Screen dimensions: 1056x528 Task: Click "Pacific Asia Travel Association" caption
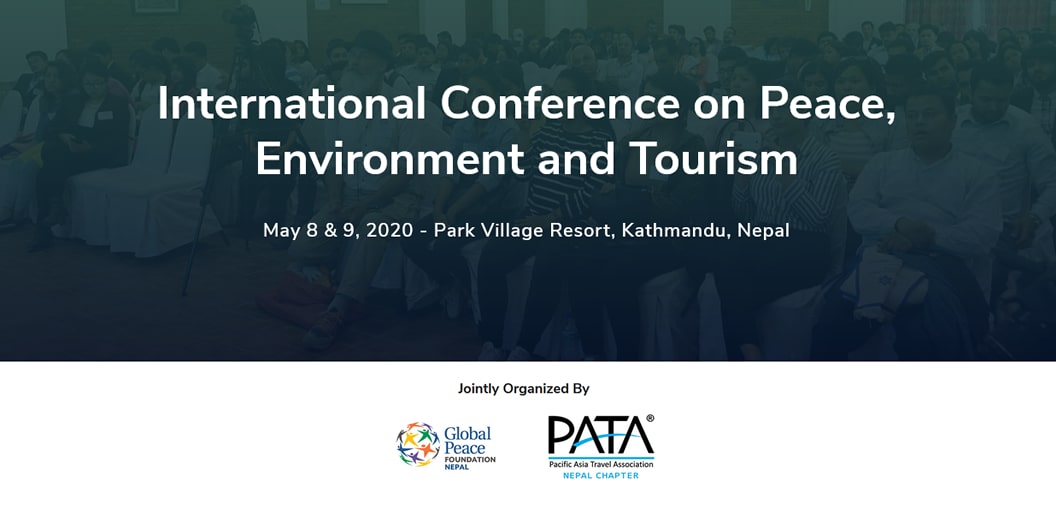coord(600,465)
